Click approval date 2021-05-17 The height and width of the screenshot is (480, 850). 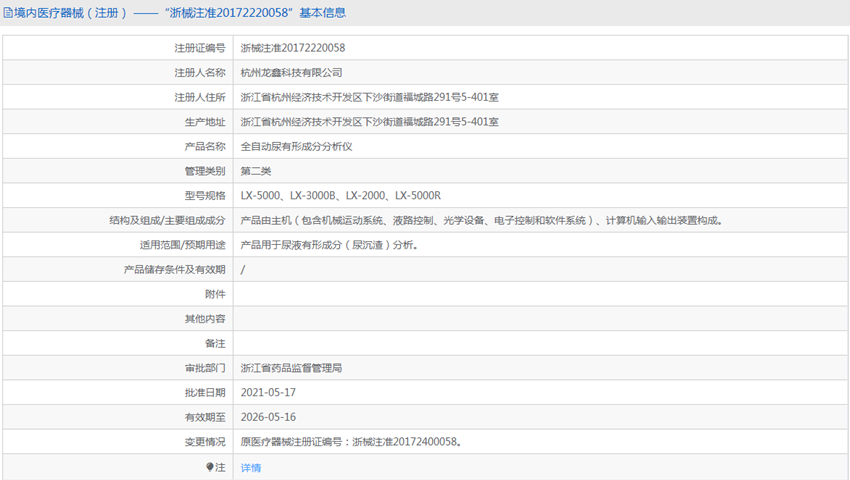(x=268, y=392)
